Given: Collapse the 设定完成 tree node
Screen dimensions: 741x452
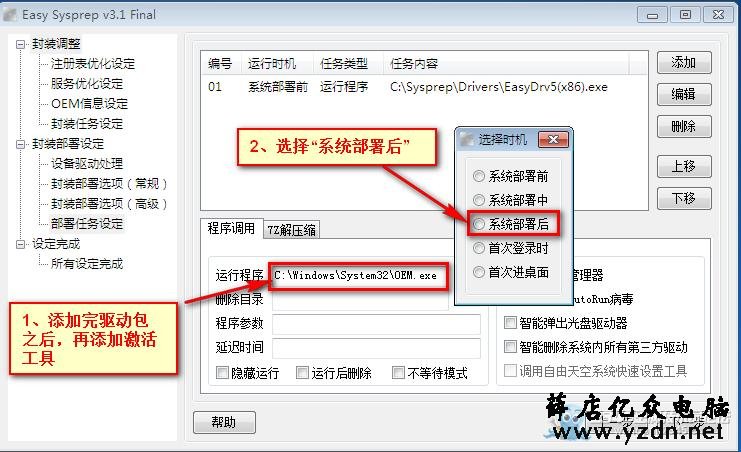Looking at the screenshot, I should (x=20, y=244).
